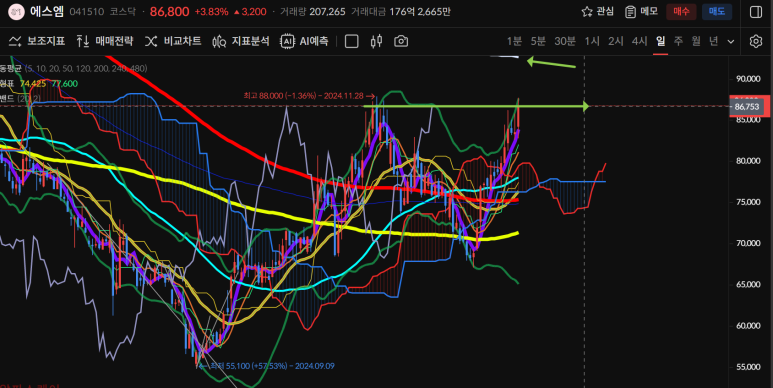This screenshot has width=773, height=388.
Task: Click the +3.83% change rate
Action: pyautogui.click(x=211, y=12)
